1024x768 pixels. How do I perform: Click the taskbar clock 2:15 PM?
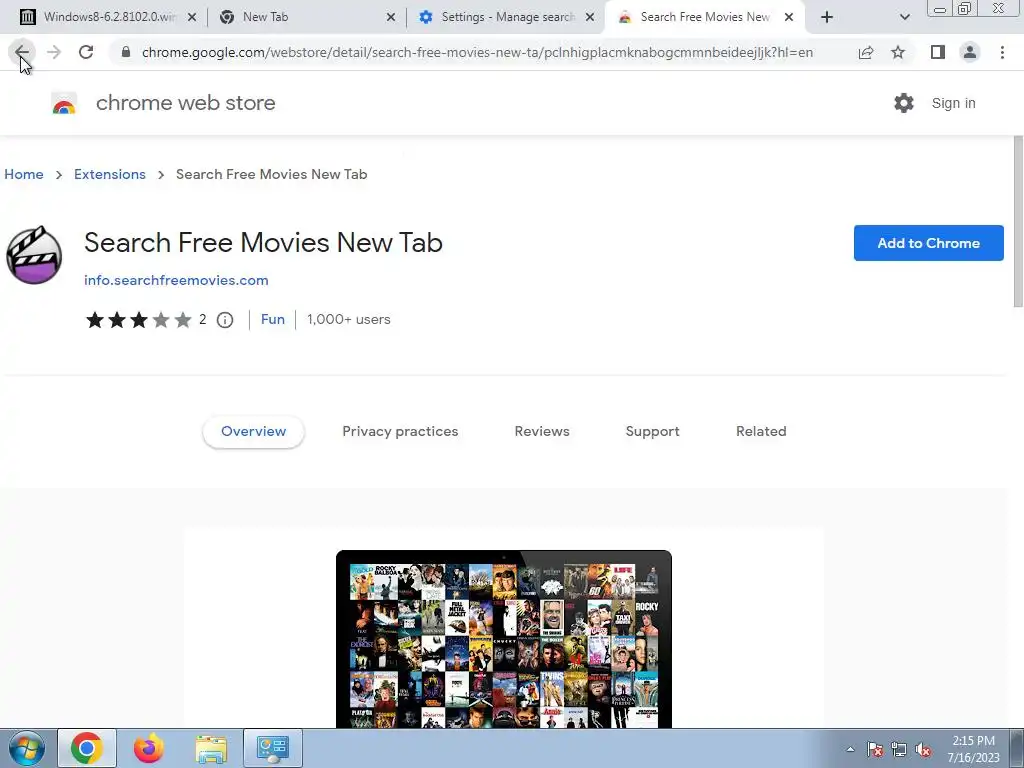click(973, 749)
